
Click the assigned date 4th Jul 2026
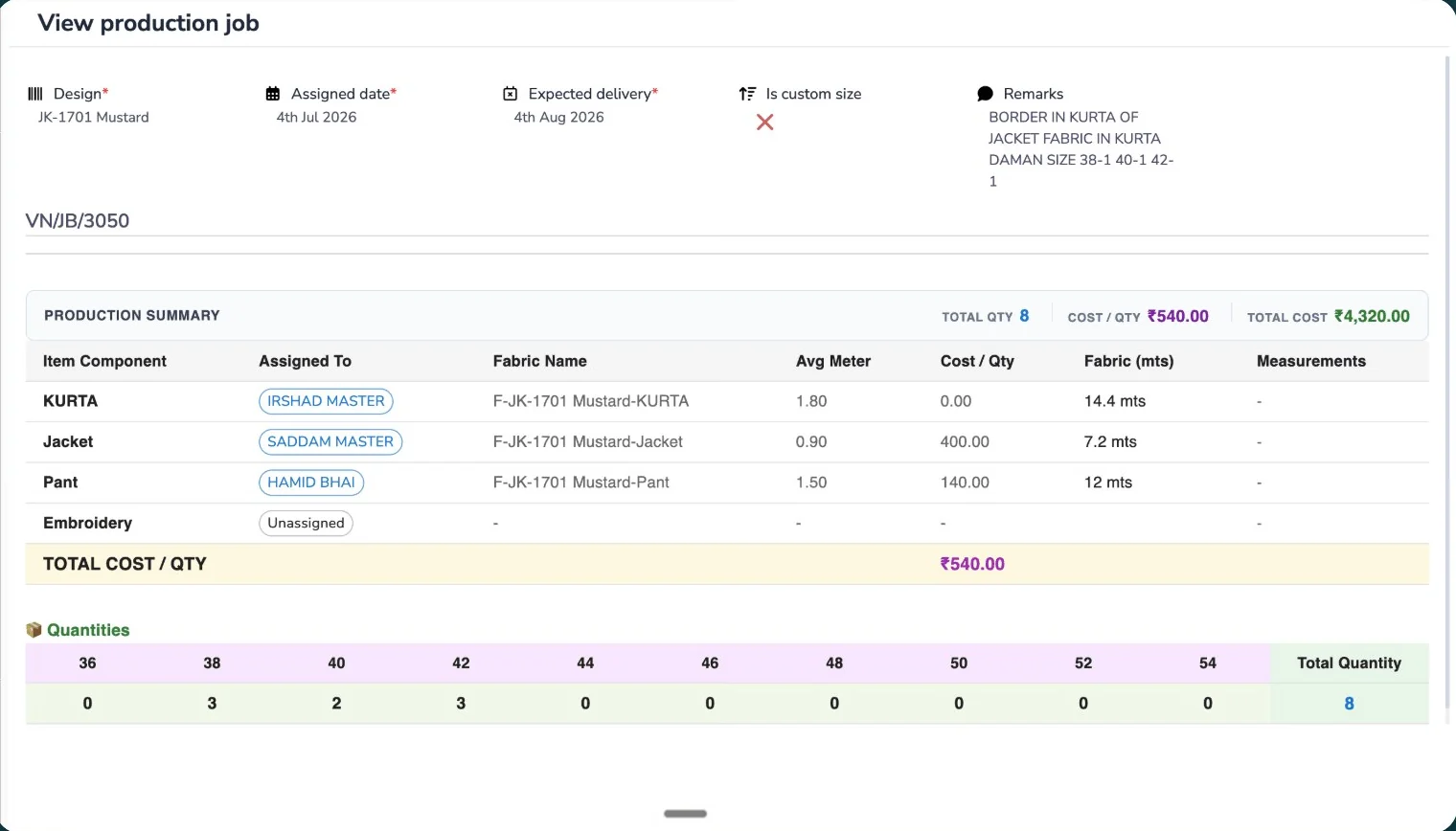coord(316,117)
